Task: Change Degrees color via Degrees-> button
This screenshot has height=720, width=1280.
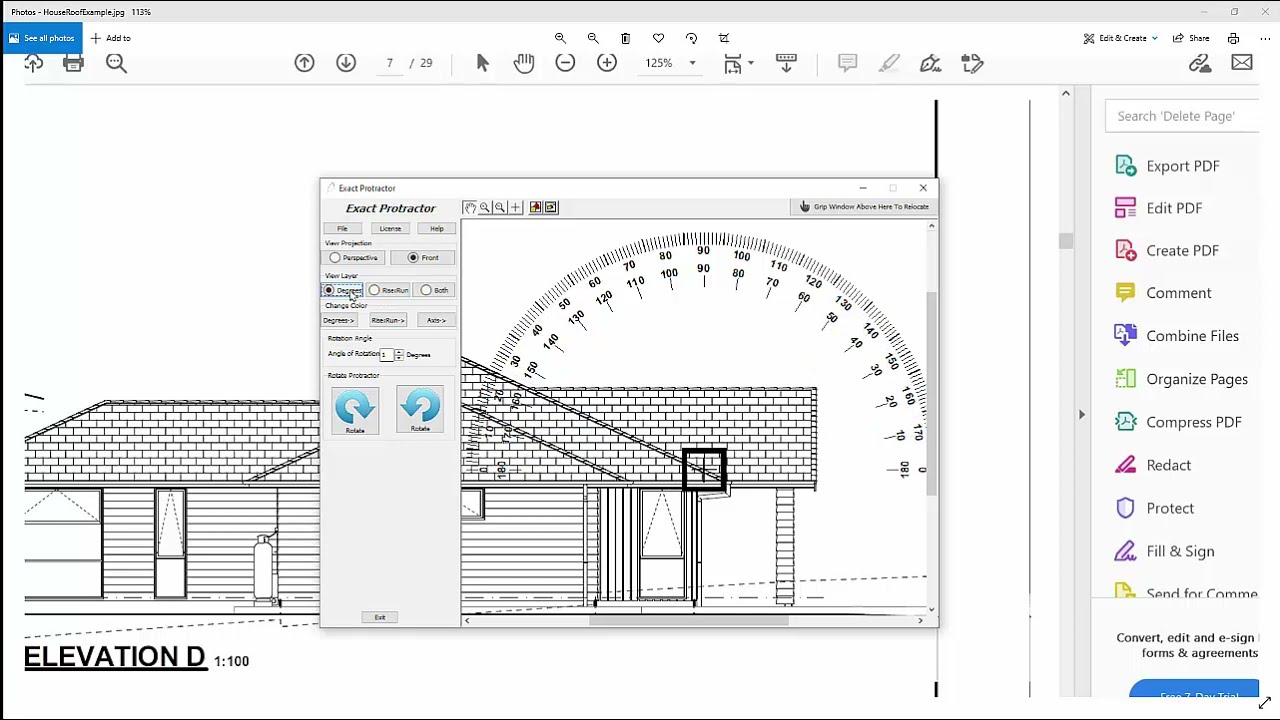Action: click(338, 320)
